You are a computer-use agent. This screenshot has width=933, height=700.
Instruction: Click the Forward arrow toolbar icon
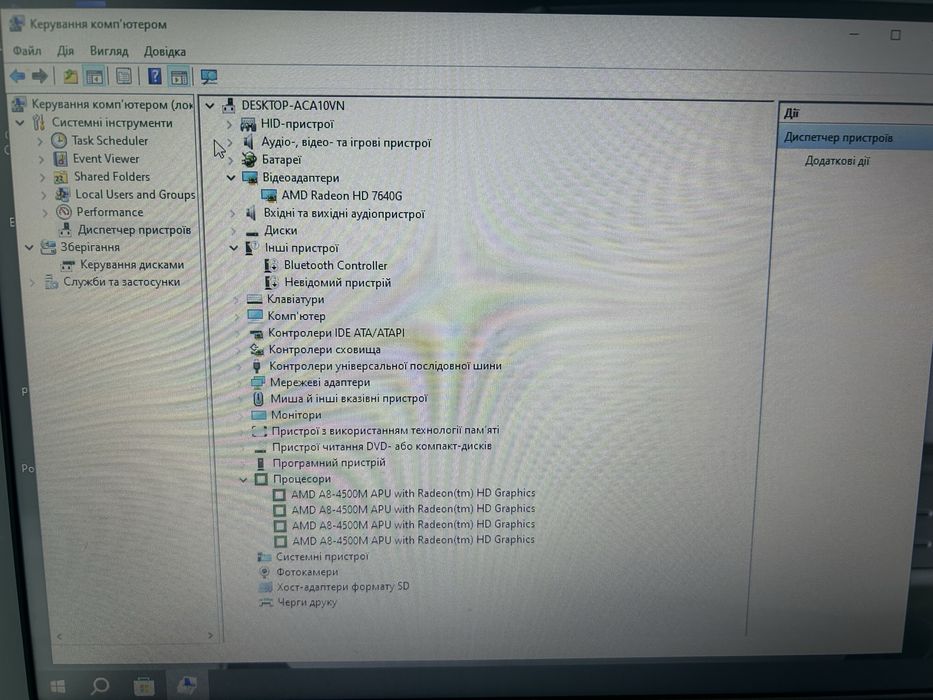tap(40, 76)
